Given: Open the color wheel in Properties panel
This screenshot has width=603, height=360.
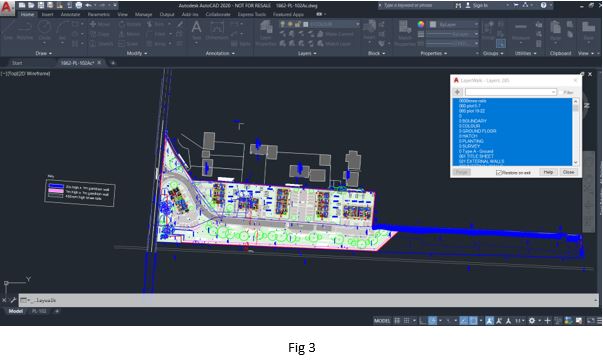Looking at the screenshot, I should (421, 24).
